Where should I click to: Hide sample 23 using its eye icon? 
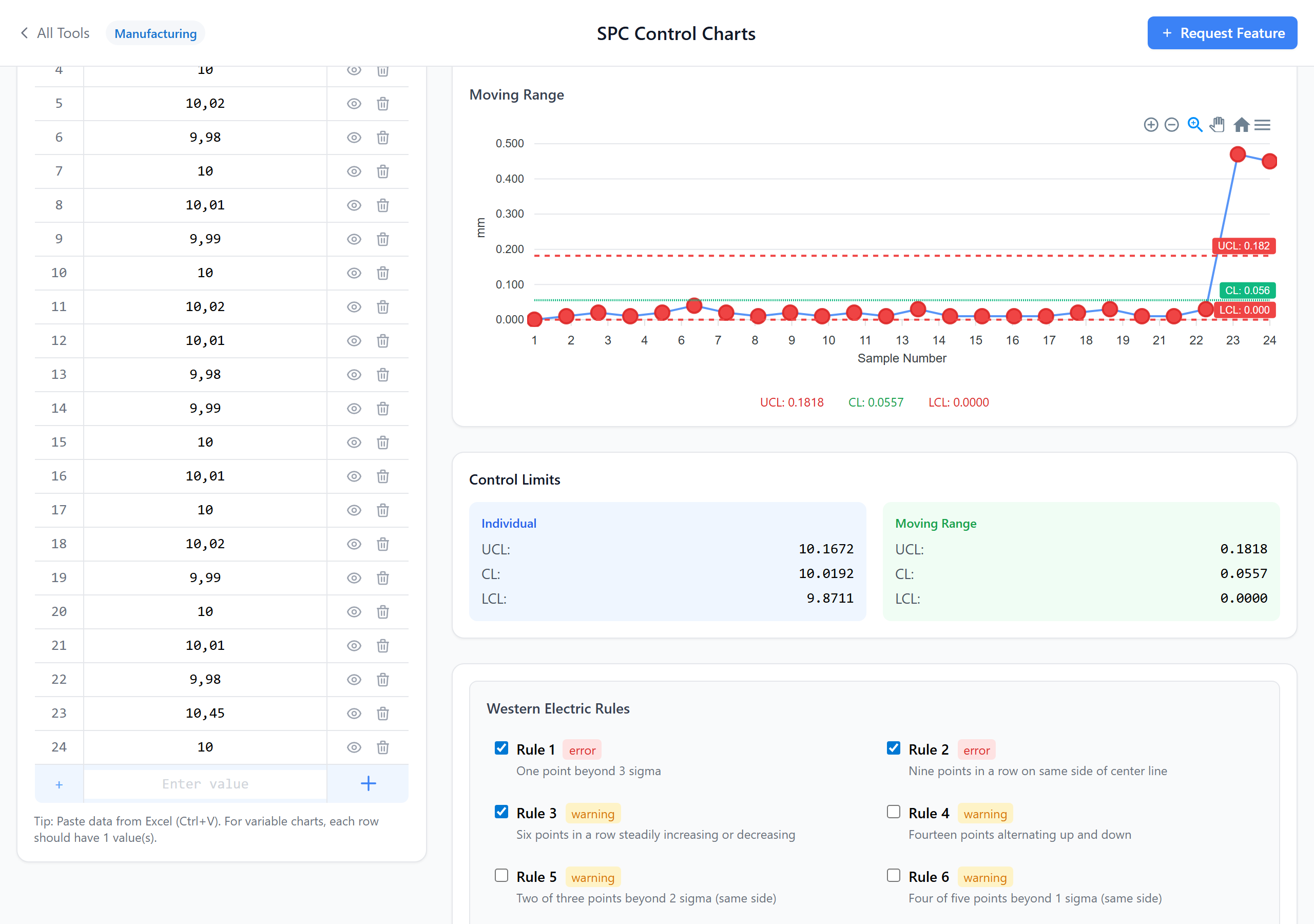354,714
